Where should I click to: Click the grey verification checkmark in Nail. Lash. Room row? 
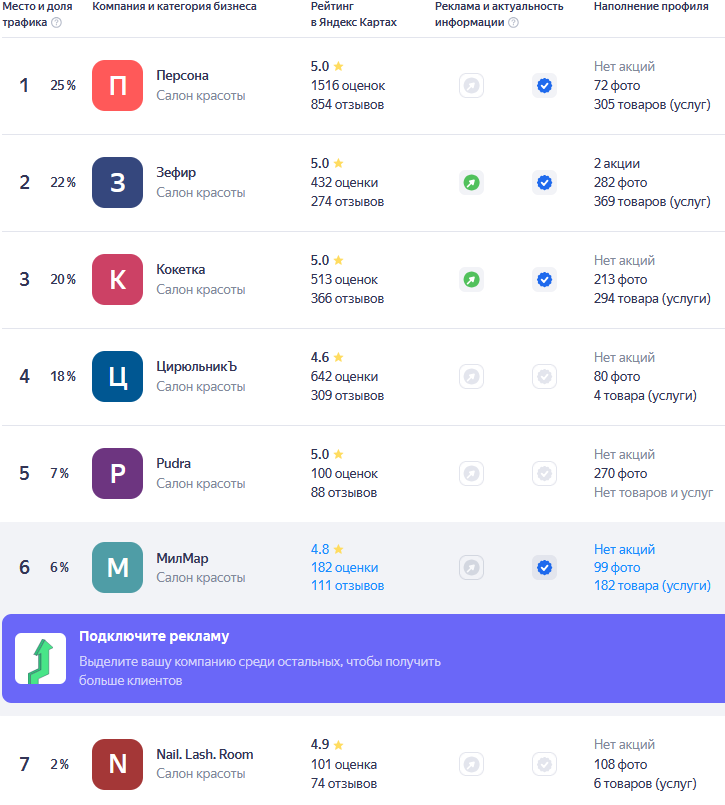544,765
